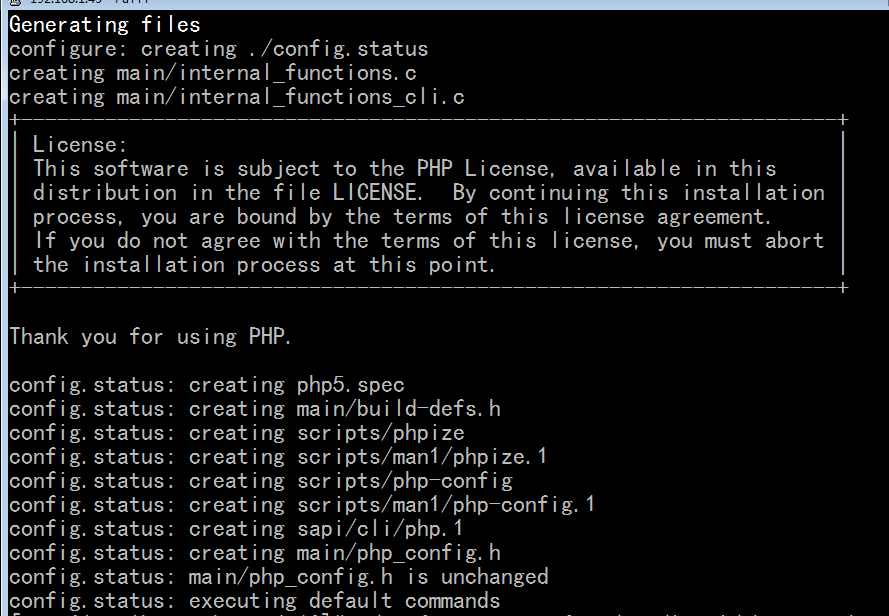The height and width of the screenshot is (616, 889).
Task: Click the word 'LICENSE.' in the license text
Action: point(377,193)
